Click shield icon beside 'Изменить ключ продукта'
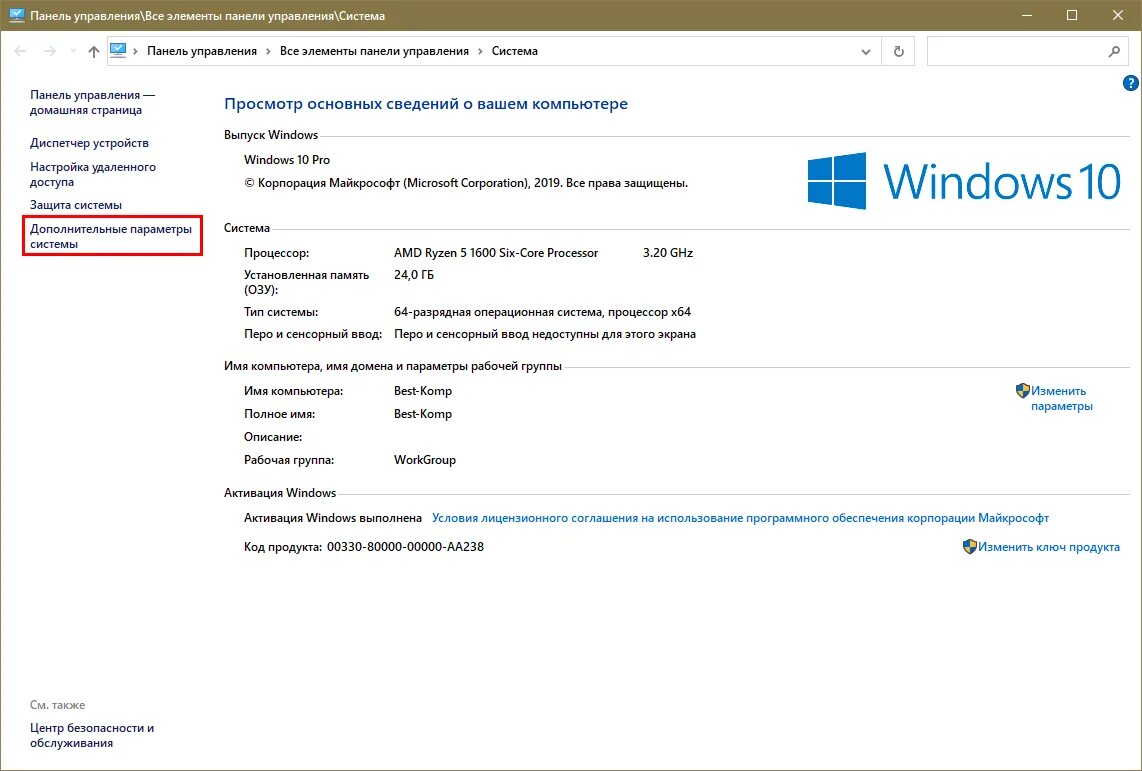This screenshot has width=1142, height=771. pos(969,547)
